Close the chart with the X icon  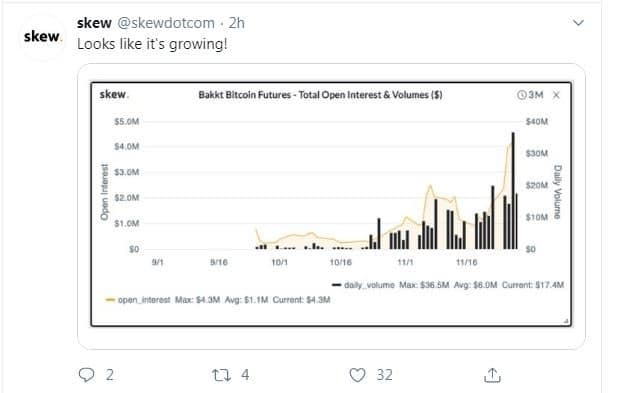[x=557, y=95]
